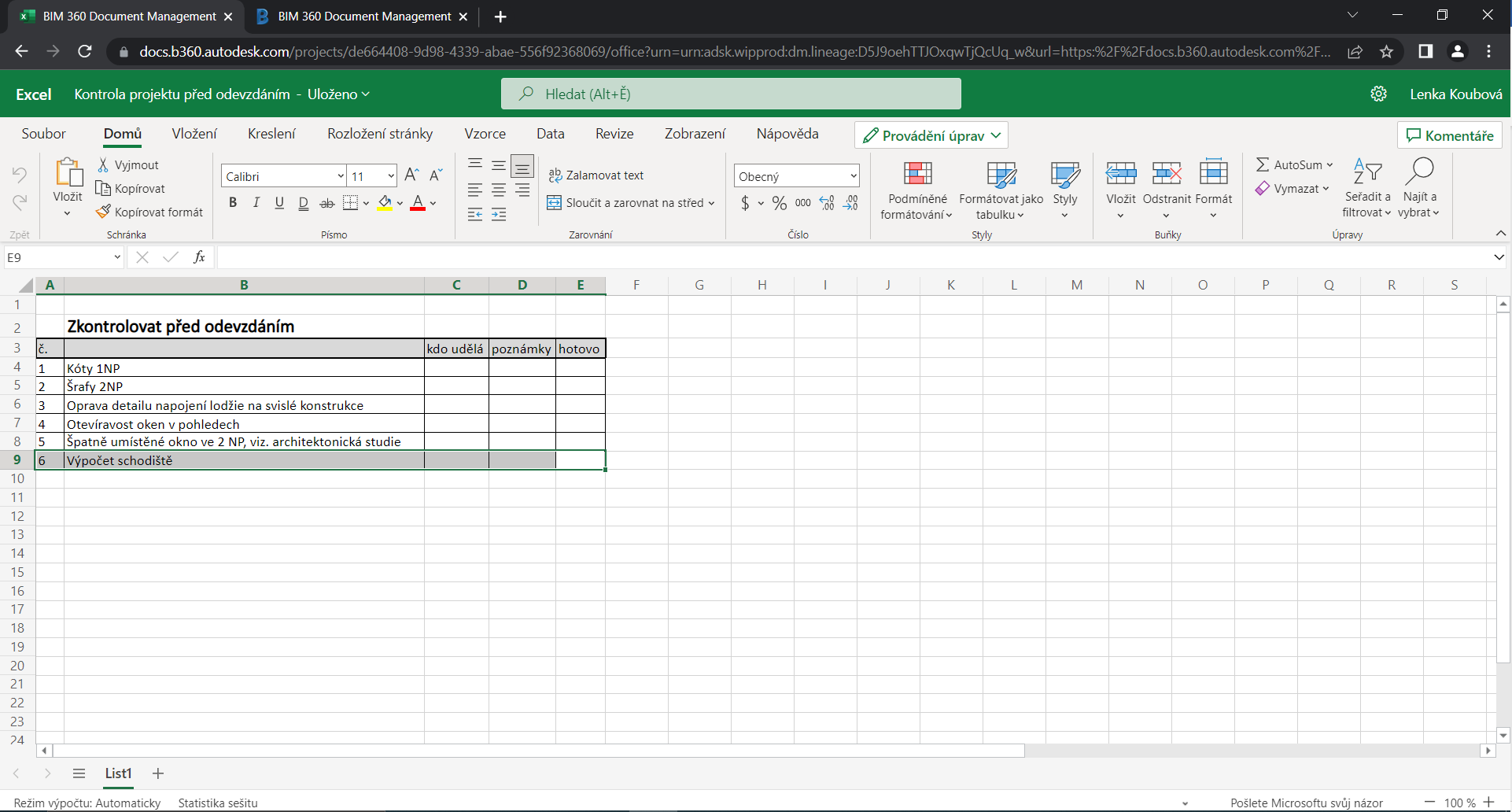
Task: Toggle Bold formatting
Action: pyautogui.click(x=233, y=203)
